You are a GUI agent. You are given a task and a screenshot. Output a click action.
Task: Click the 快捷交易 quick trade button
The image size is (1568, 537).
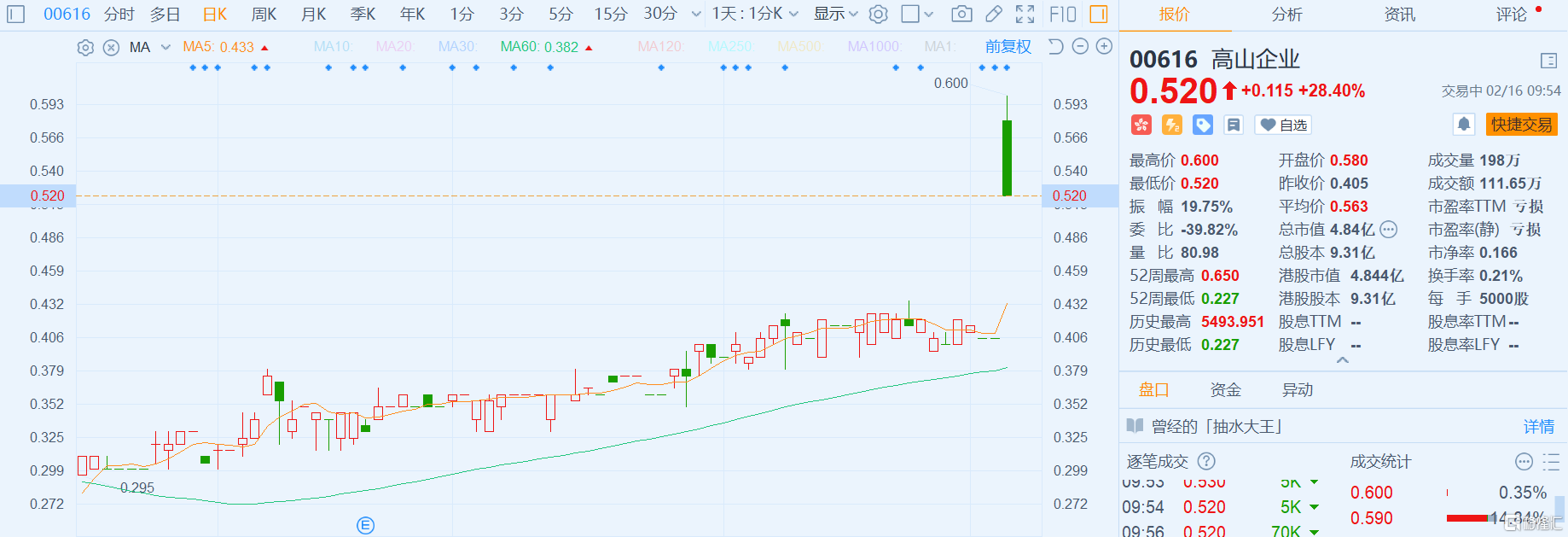pyautogui.click(x=1521, y=125)
